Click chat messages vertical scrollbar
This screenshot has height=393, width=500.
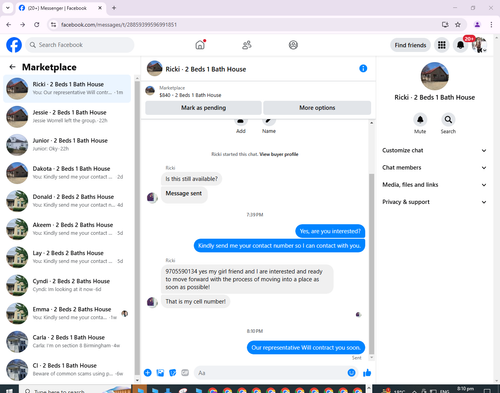pyautogui.click(x=371, y=263)
